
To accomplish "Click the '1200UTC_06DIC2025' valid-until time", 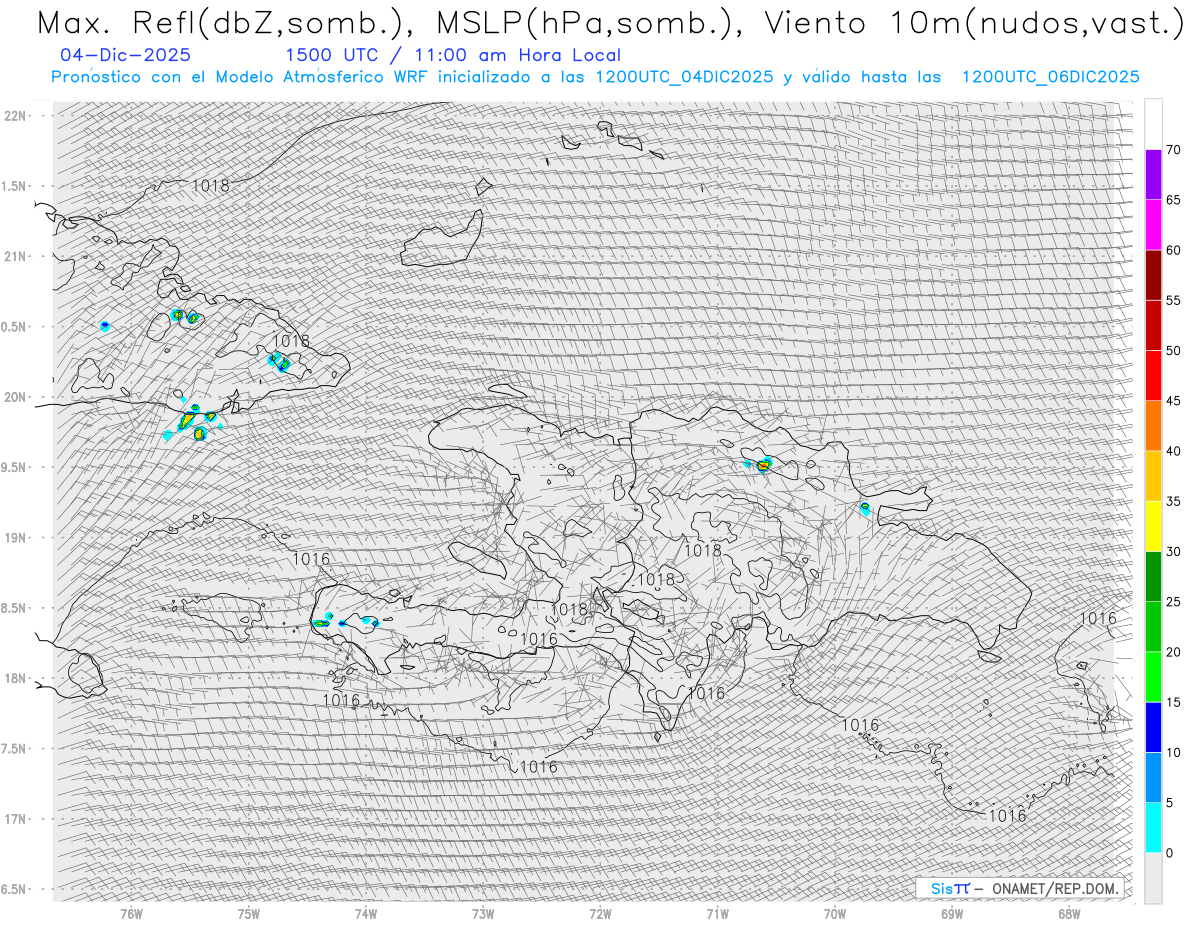I will tap(1050, 76).
